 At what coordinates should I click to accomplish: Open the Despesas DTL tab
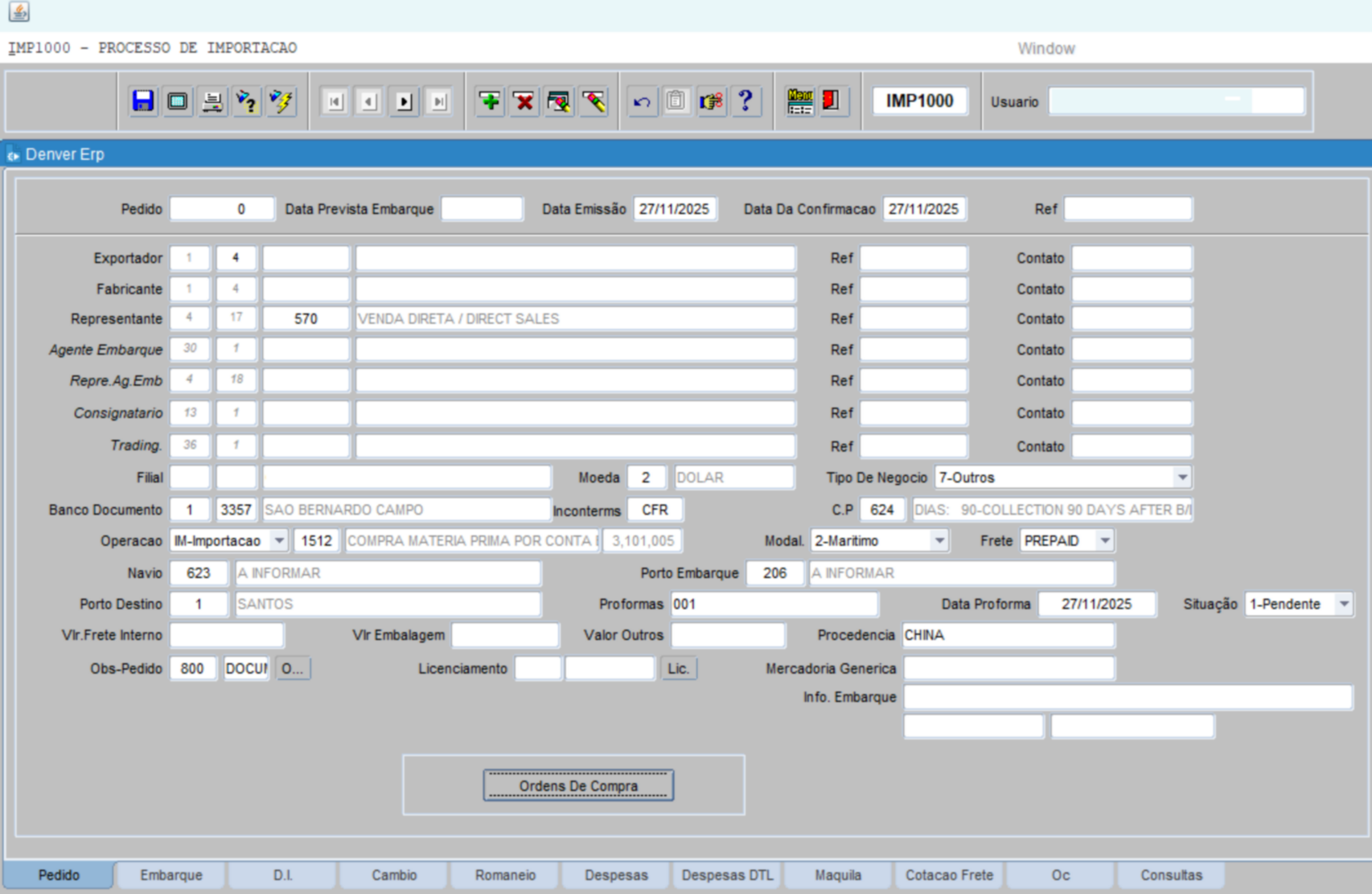pyautogui.click(x=727, y=875)
